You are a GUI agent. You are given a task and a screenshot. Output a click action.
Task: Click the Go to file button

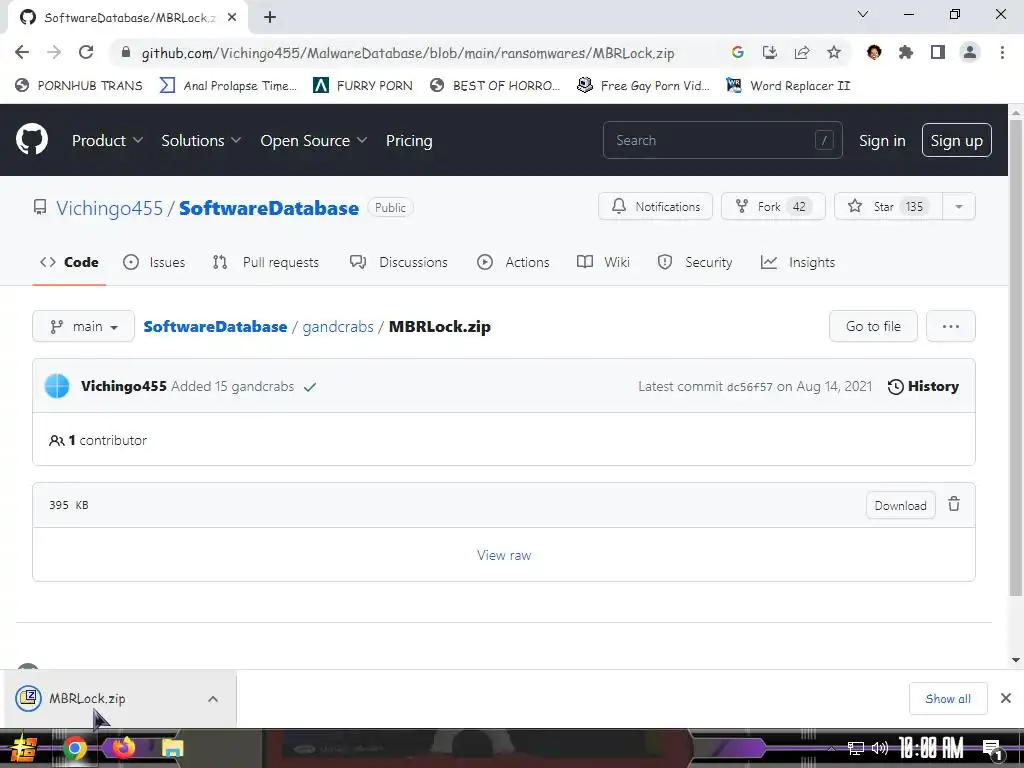click(x=873, y=326)
